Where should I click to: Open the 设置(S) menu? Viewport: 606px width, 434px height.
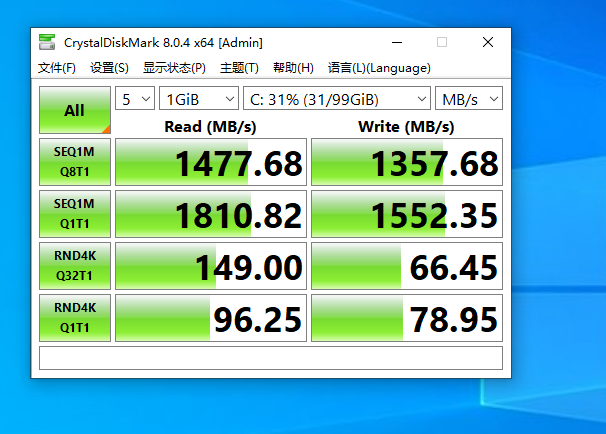point(109,68)
